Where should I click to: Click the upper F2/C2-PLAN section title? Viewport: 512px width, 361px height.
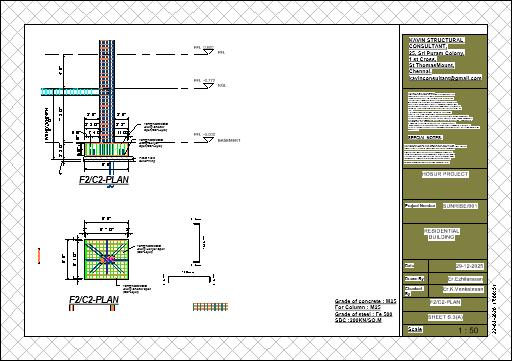coord(104,180)
